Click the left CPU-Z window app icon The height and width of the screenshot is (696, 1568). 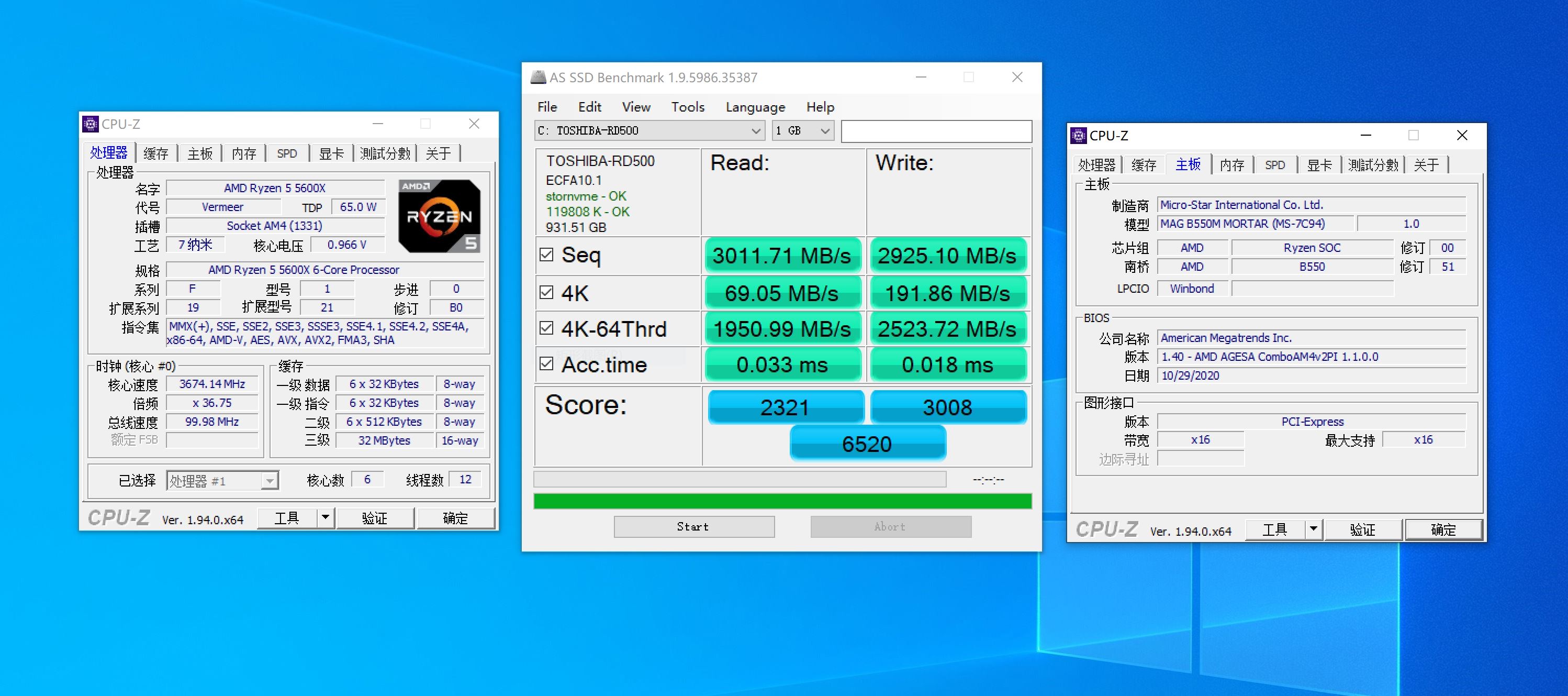[90, 124]
